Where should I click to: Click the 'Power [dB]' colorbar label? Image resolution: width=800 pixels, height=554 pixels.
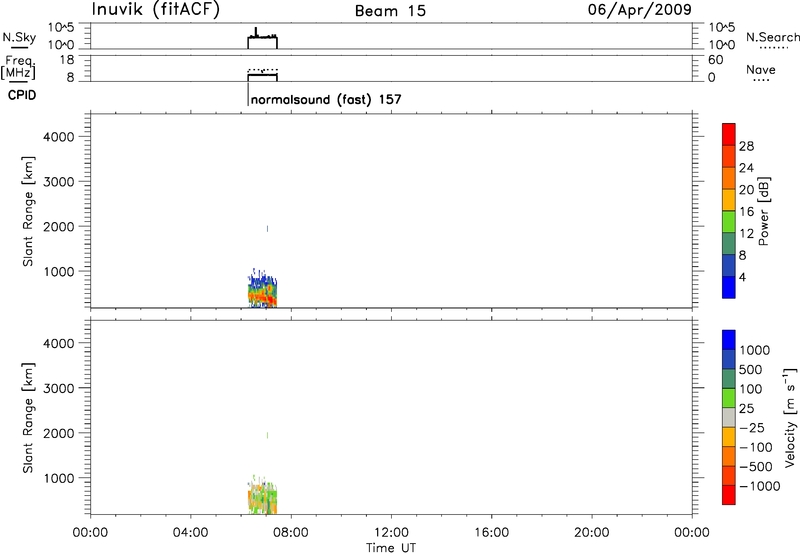(x=764, y=211)
